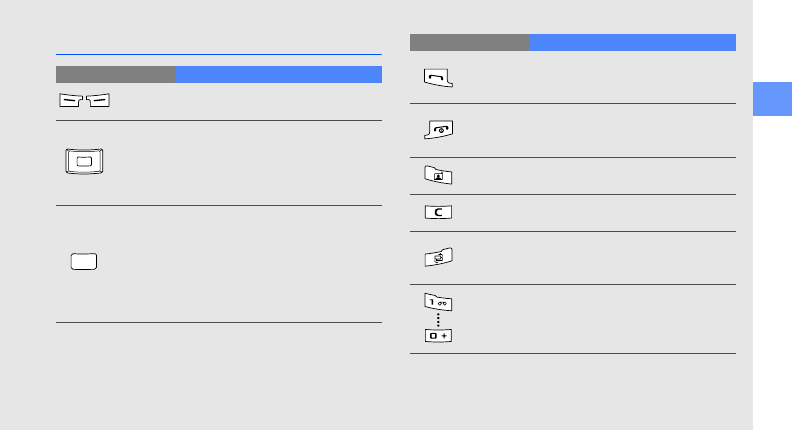Screen dimensions: 792x430
Task: Click the left soft key icon
Action: 70,101
